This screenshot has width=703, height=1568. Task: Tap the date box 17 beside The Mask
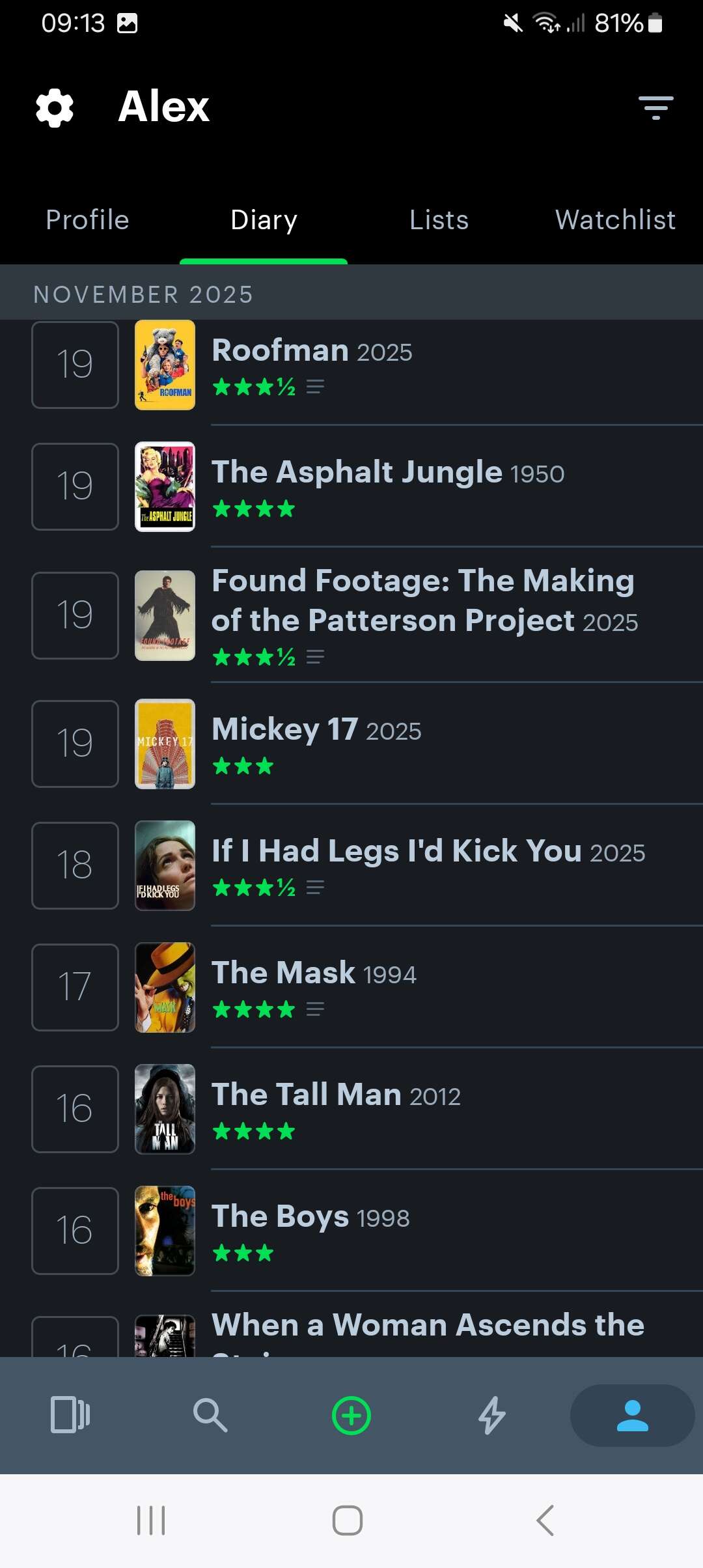click(x=75, y=987)
